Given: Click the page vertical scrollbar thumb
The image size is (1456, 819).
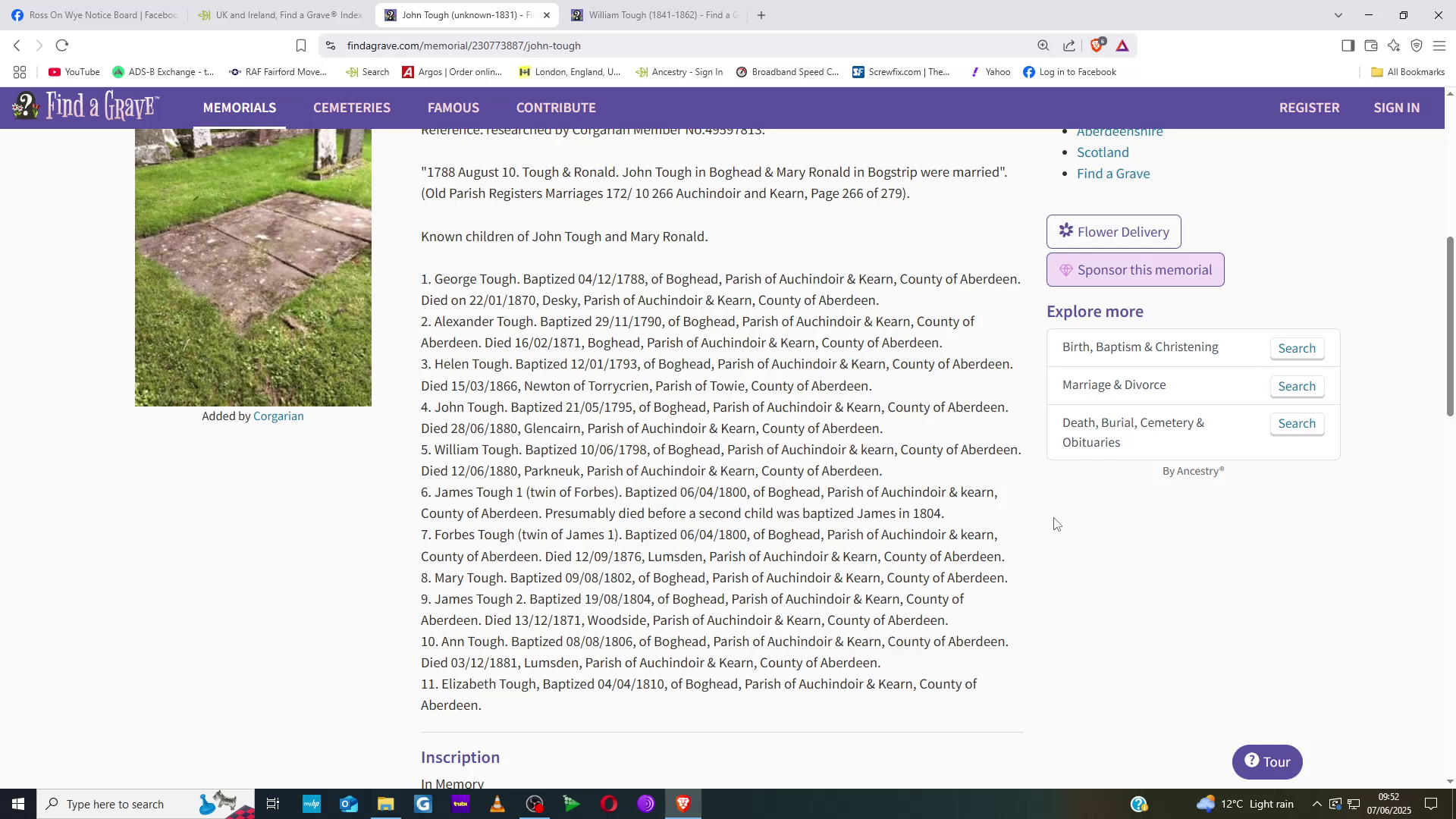Looking at the screenshot, I should coord(1450,326).
